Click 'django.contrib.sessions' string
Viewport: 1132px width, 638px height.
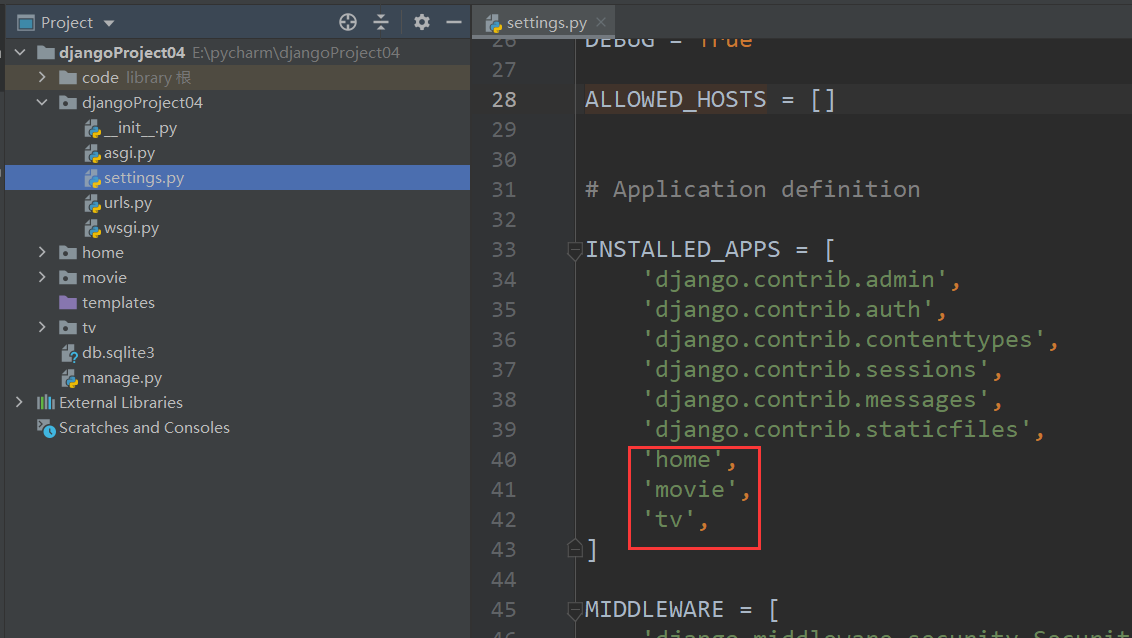pos(815,370)
